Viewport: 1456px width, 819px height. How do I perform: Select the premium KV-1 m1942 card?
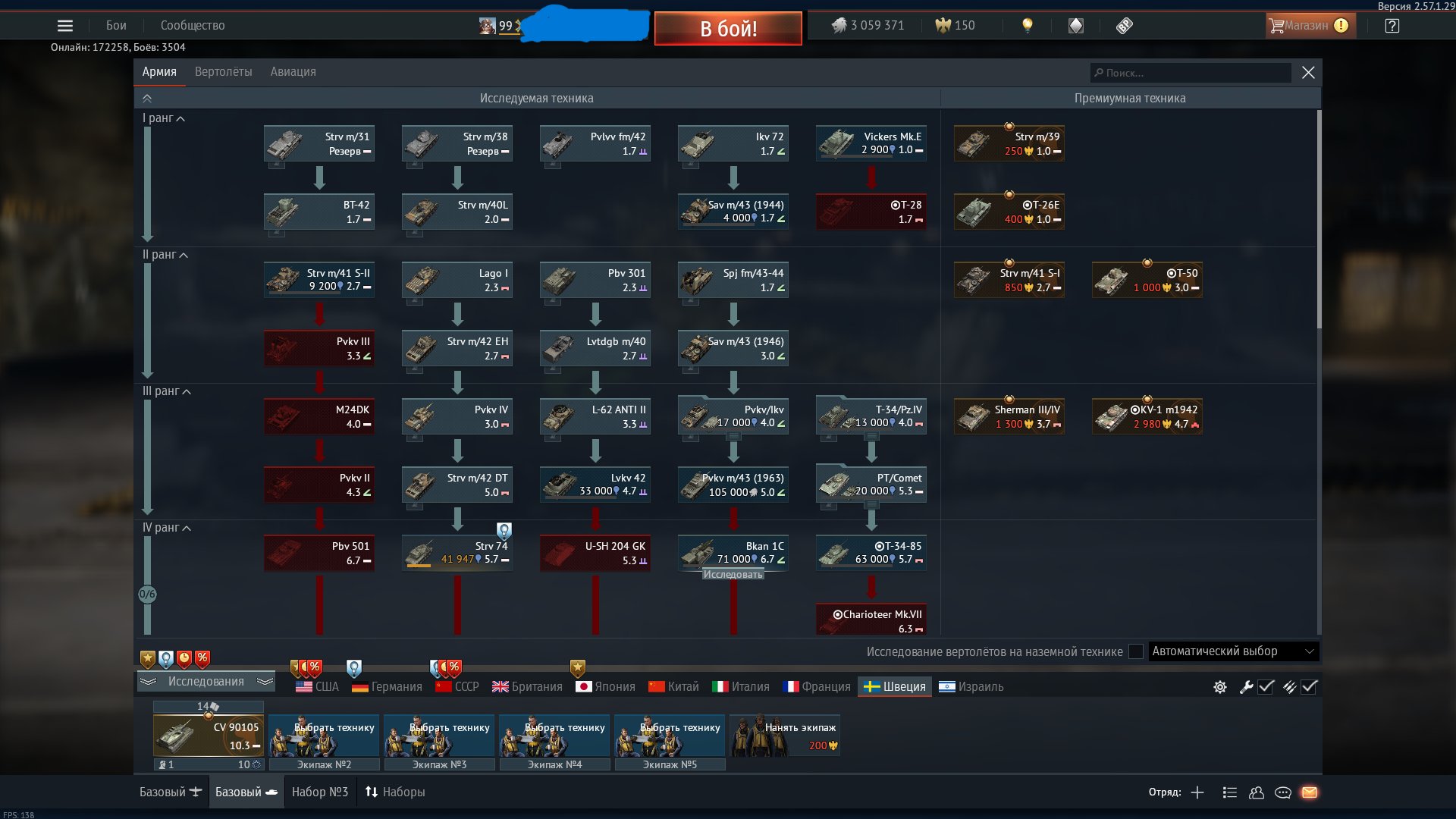pos(1147,416)
